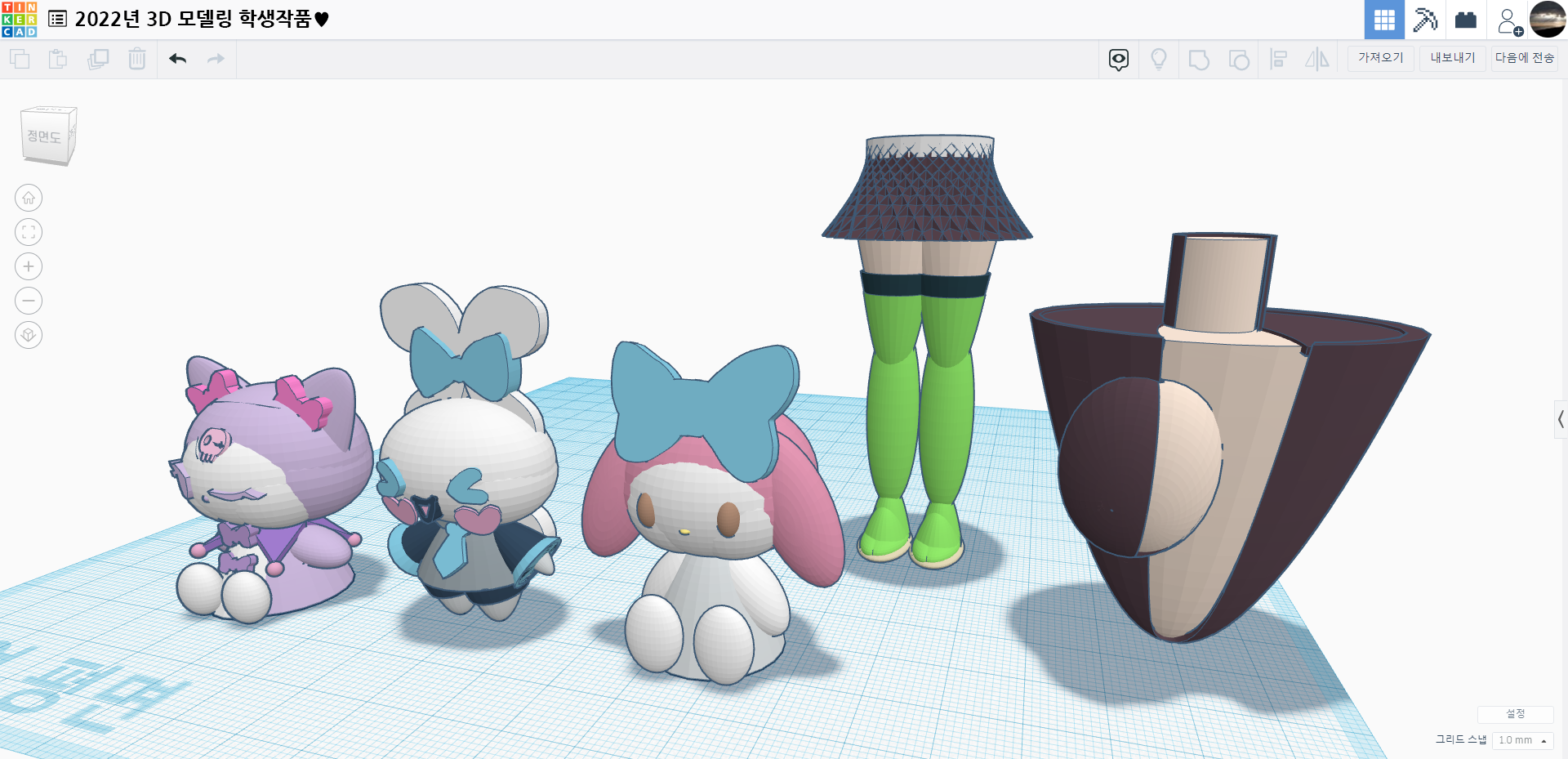This screenshot has height=759, width=1568.
Task: Invite a collaborator with add-person icon
Action: (1509, 20)
